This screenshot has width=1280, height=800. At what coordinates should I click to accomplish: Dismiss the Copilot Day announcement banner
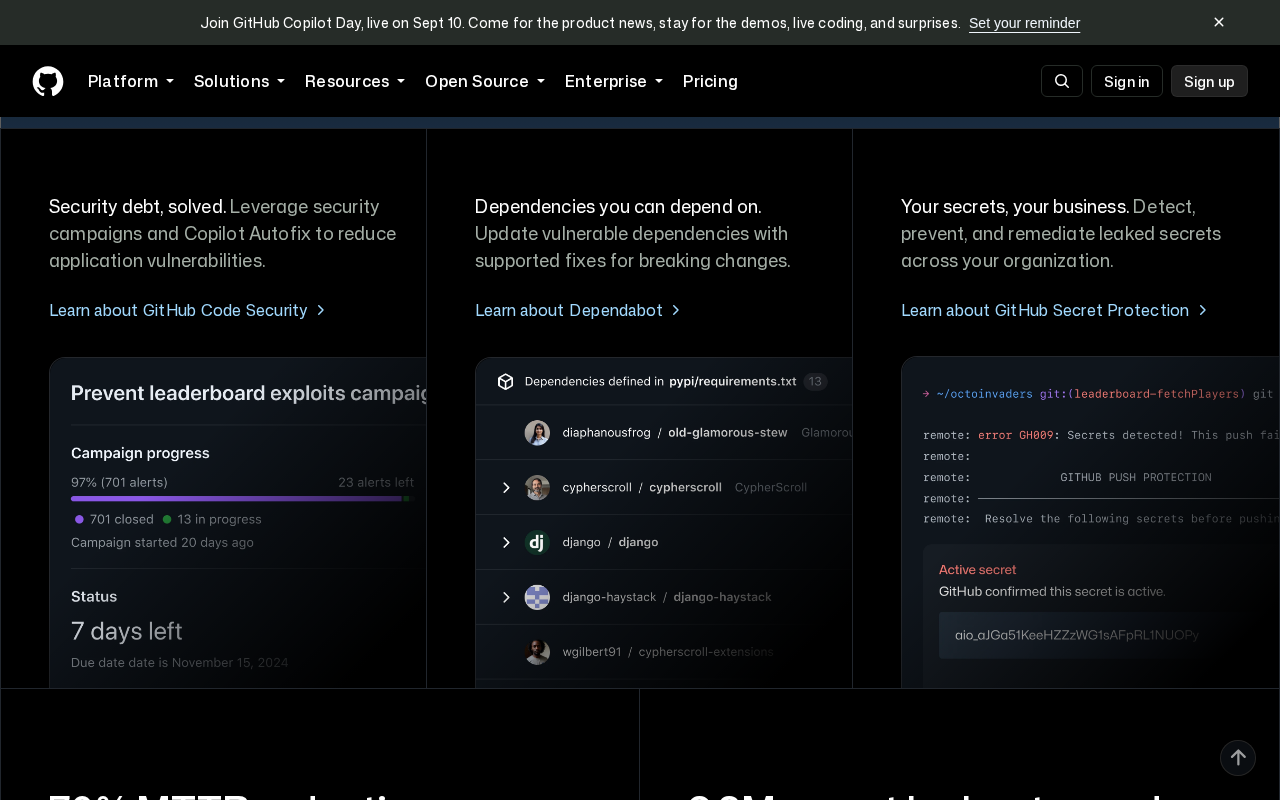click(1219, 22)
